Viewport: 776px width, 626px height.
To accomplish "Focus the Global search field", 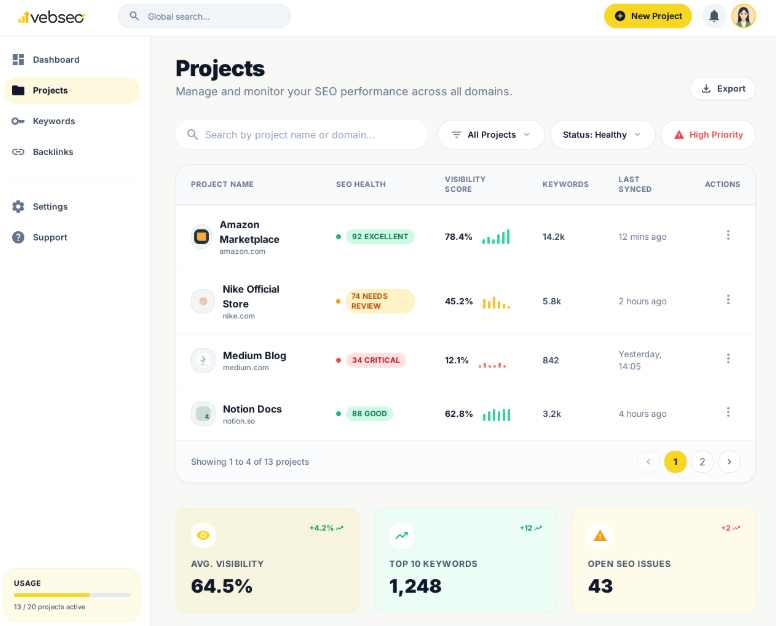I will [x=204, y=16].
